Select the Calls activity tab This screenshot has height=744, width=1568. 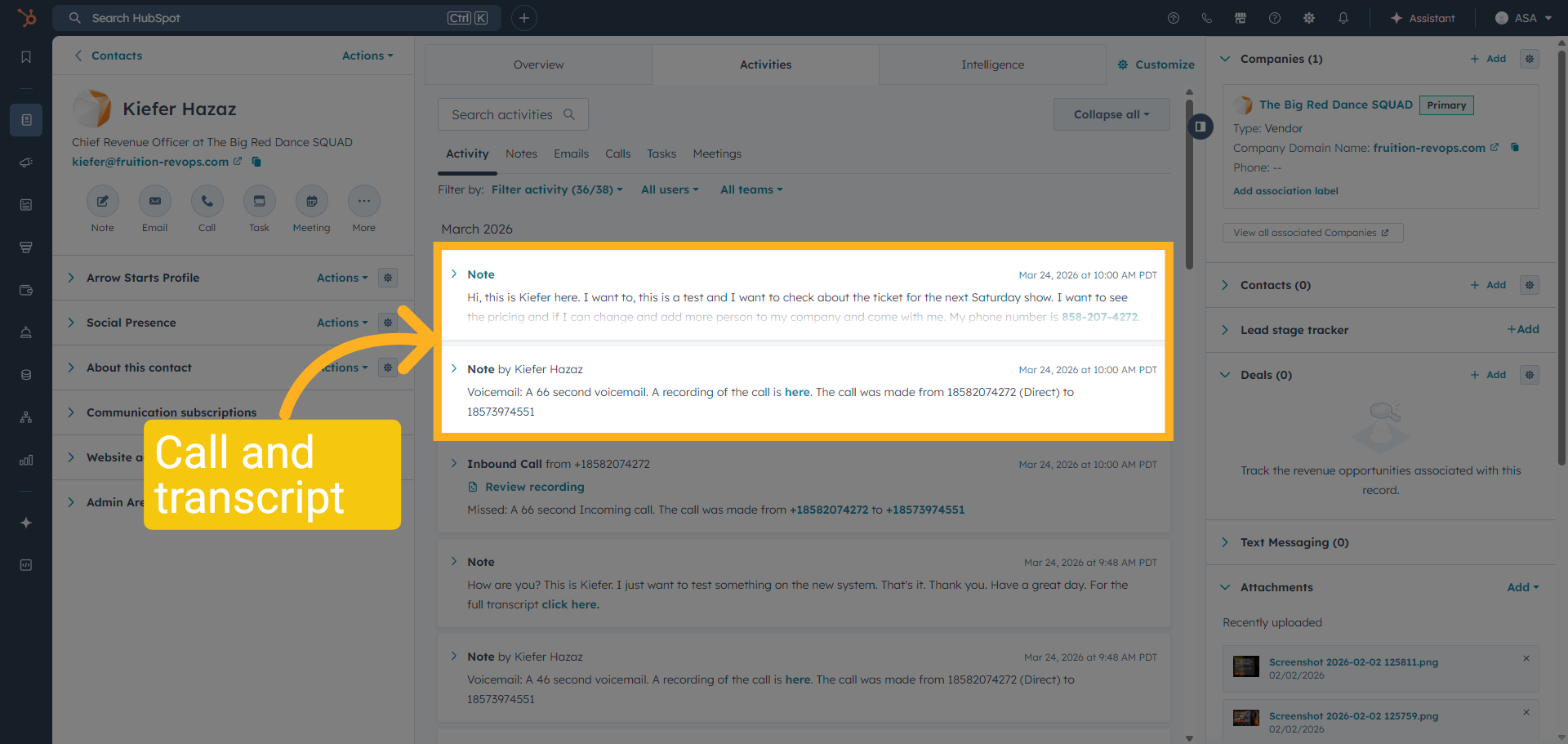click(617, 154)
